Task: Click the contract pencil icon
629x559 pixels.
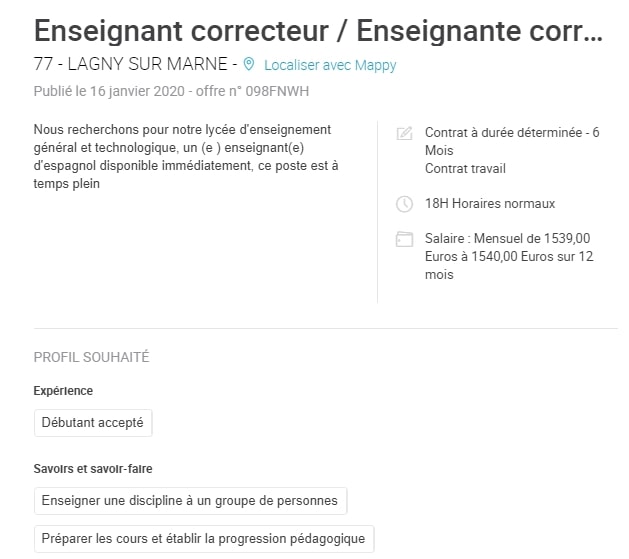Action: click(x=404, y=133)
